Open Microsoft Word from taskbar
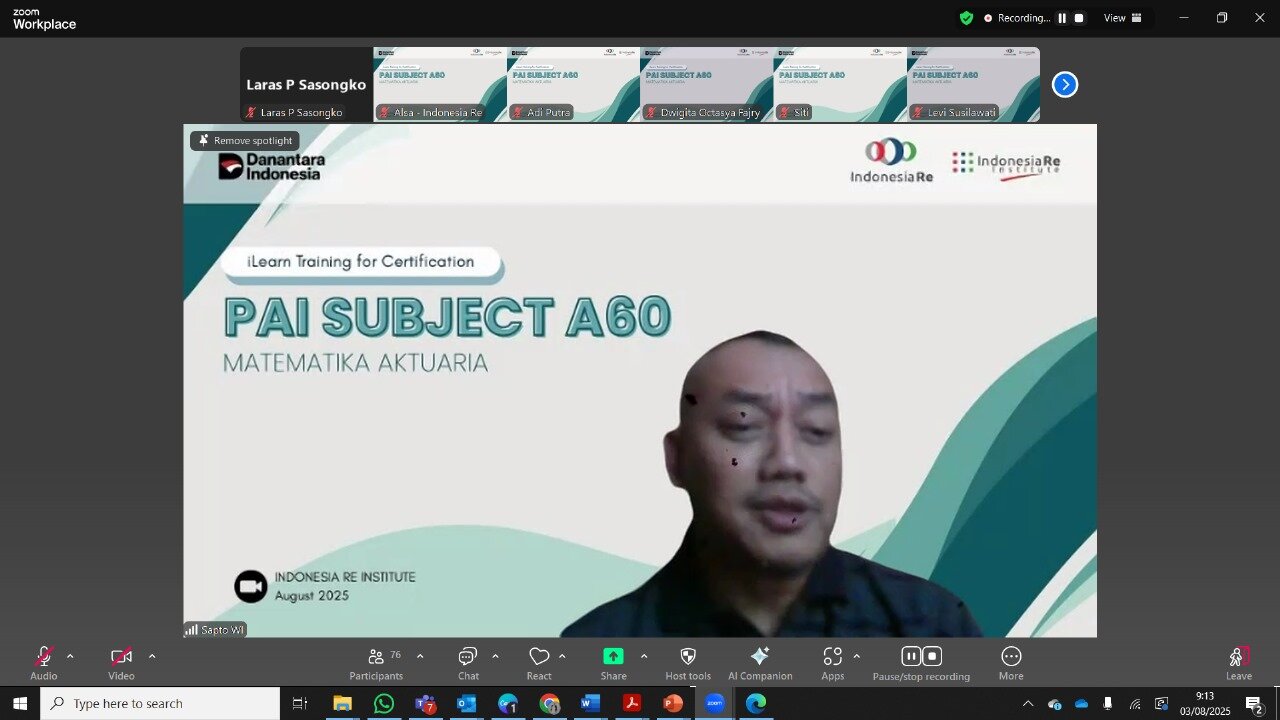This screenshot has width=1280, height=720. point(590,704)
